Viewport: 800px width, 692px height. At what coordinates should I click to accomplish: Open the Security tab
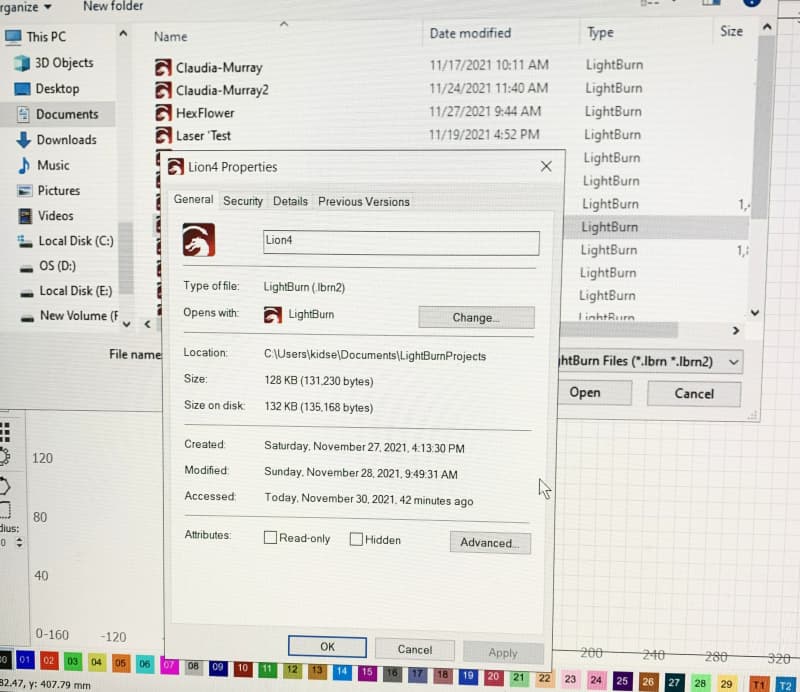pyautogui.click(x=243, y=201)
